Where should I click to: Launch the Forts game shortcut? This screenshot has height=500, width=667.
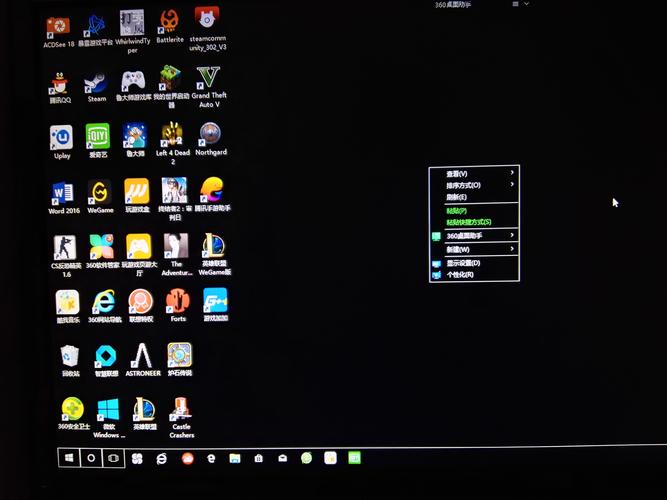pos(178,305)
